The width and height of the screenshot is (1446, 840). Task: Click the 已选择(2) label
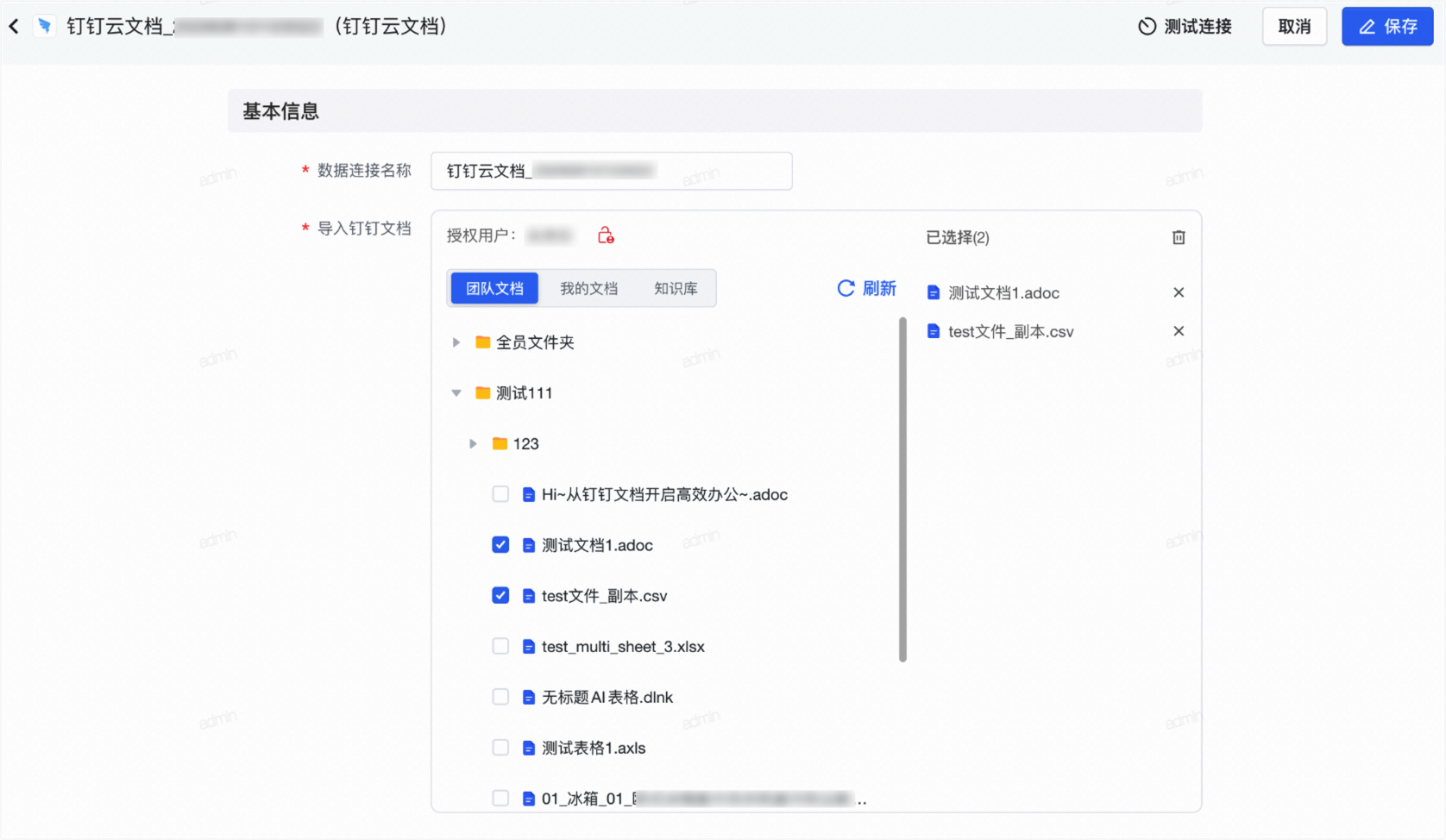point(958,237)
